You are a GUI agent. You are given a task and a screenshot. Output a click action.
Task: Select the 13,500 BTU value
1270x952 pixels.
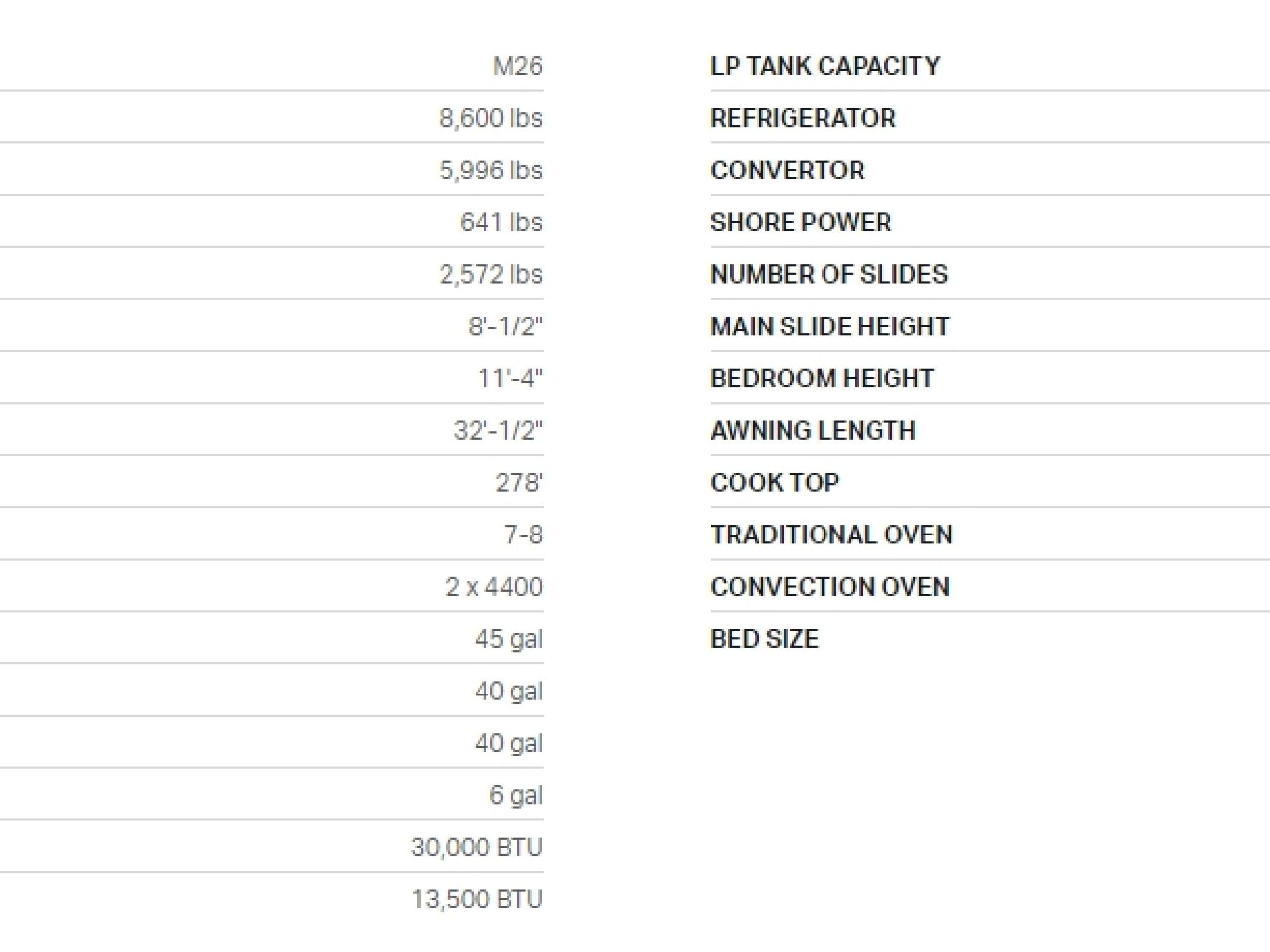click(x=477, y=900)
